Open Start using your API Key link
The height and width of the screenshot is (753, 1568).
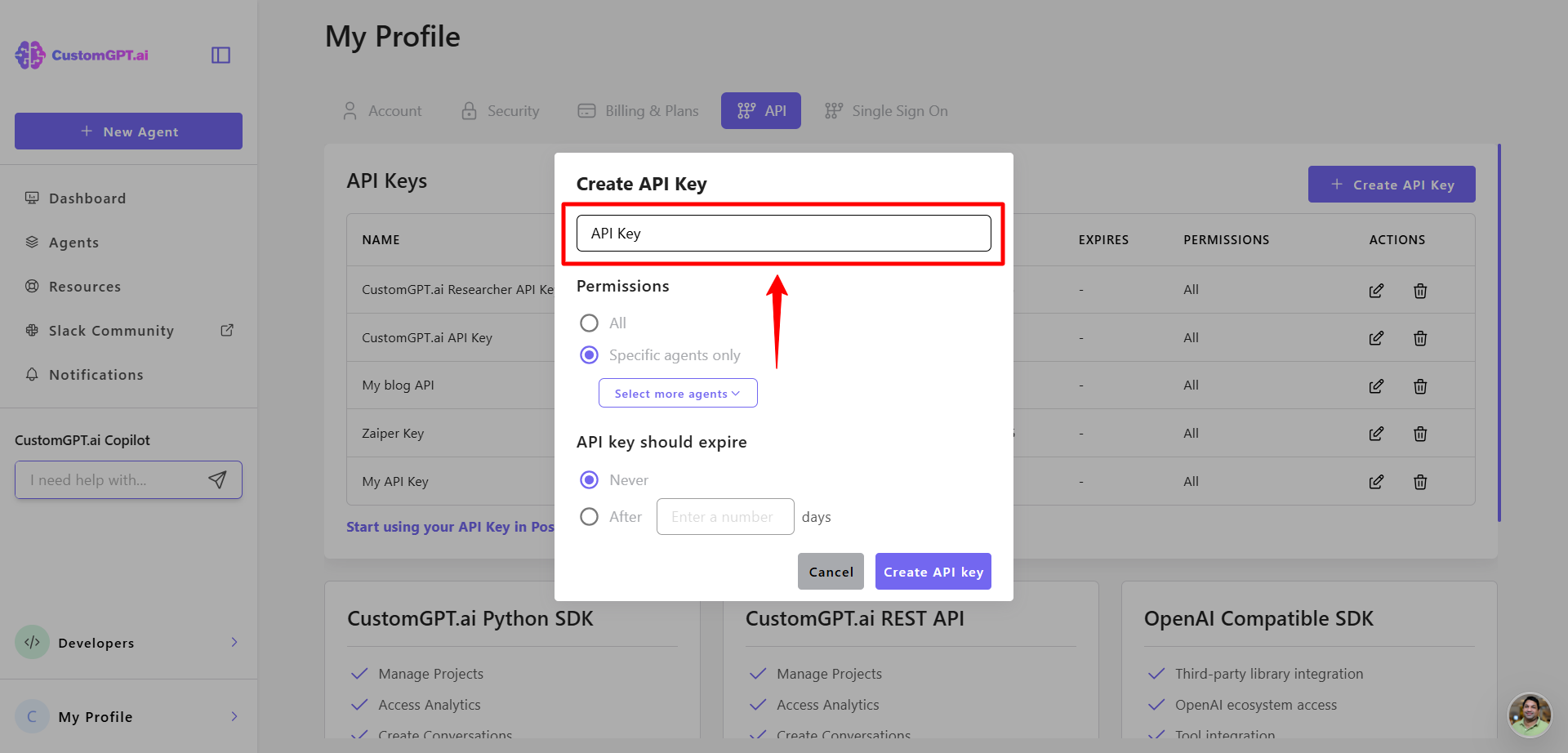click(x=450, y=527)
